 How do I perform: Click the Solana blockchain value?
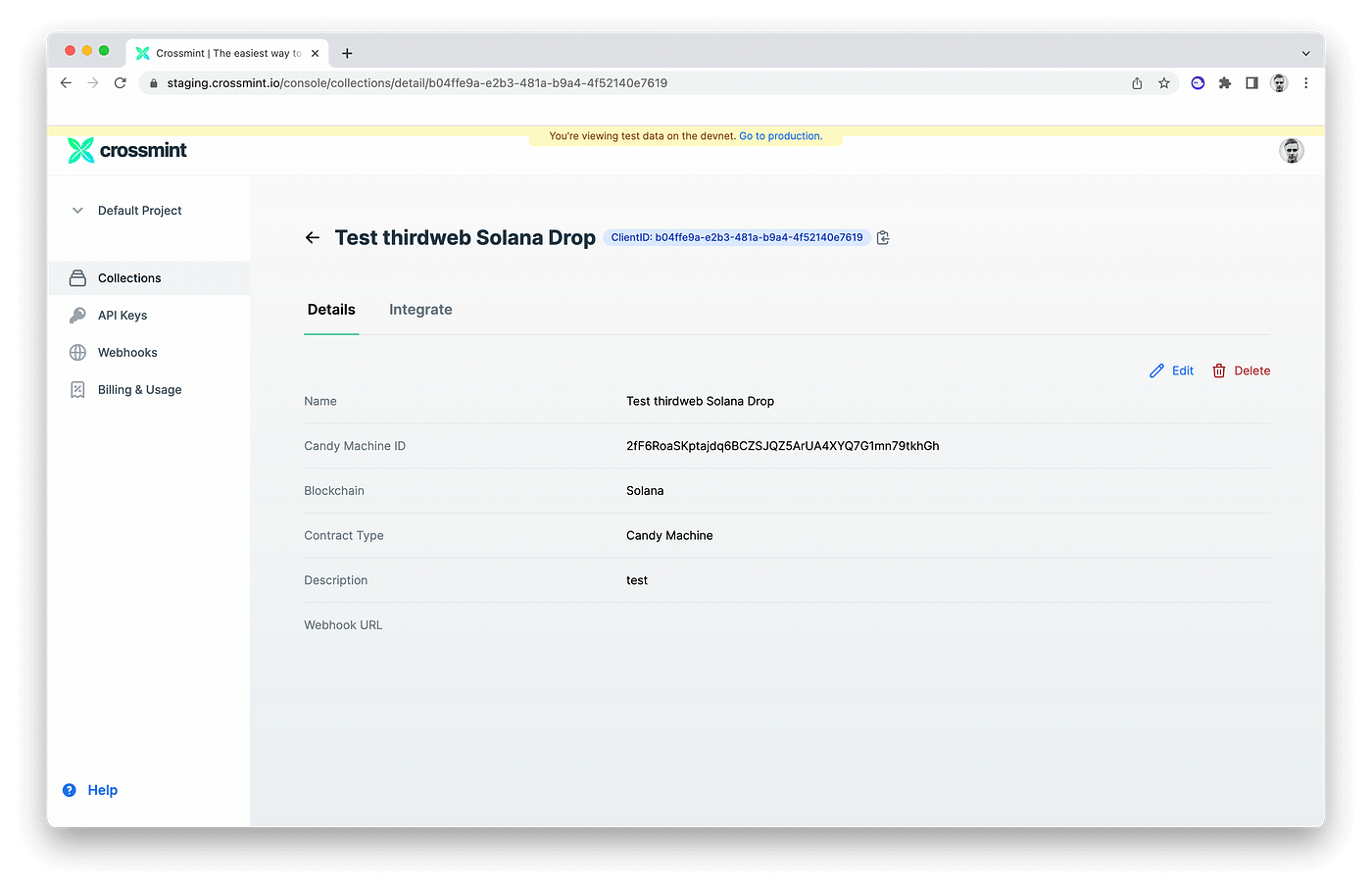(645, 491)
